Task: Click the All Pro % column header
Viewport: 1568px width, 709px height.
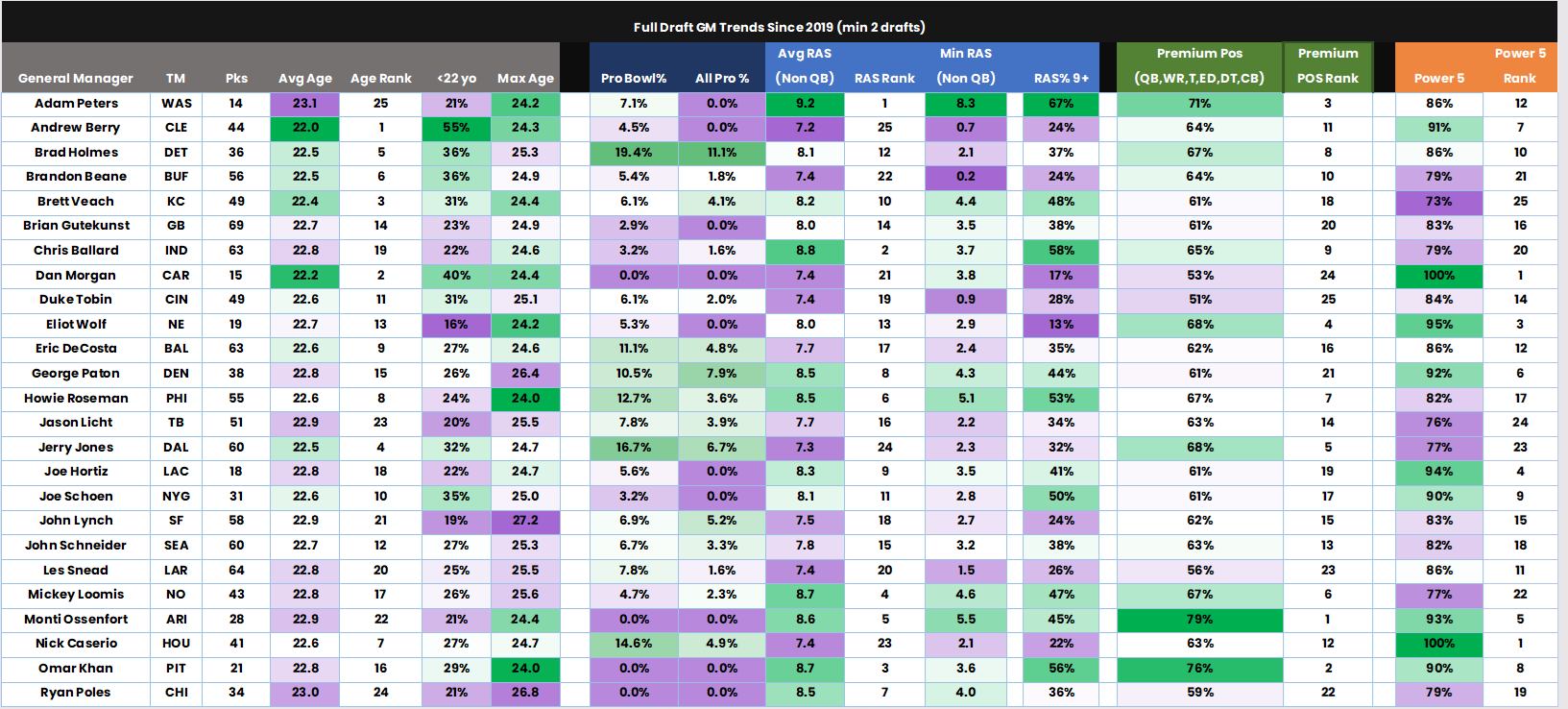Action: (x=722, y=79)
